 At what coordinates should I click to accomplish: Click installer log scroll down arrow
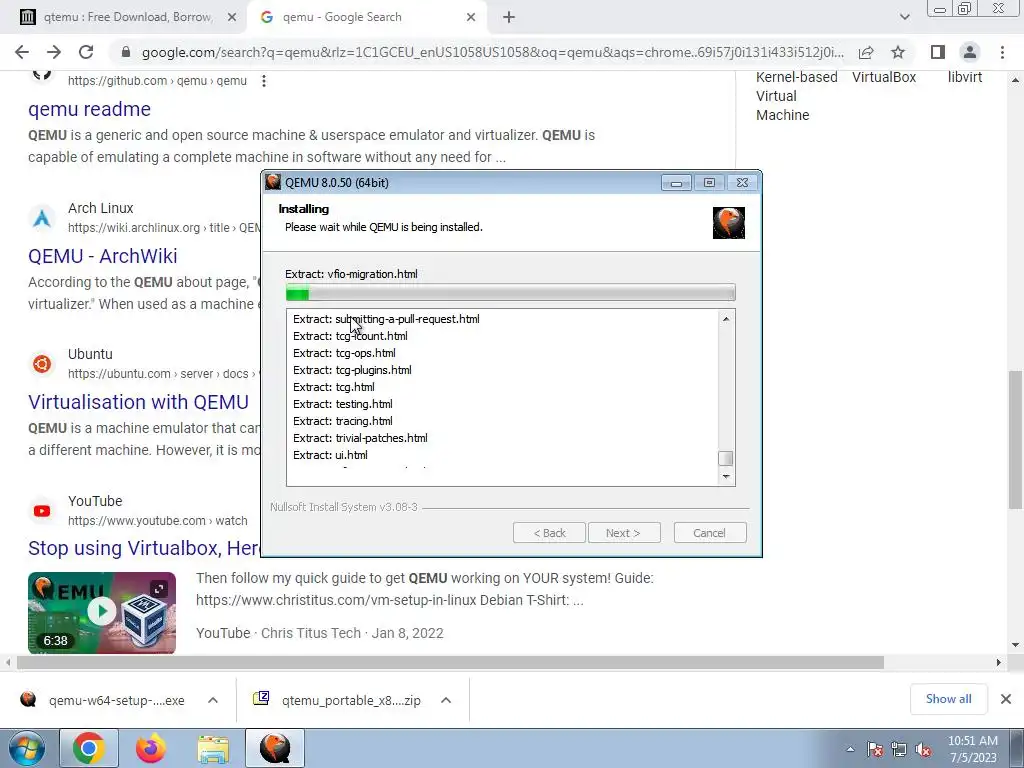tap(726, 477)
